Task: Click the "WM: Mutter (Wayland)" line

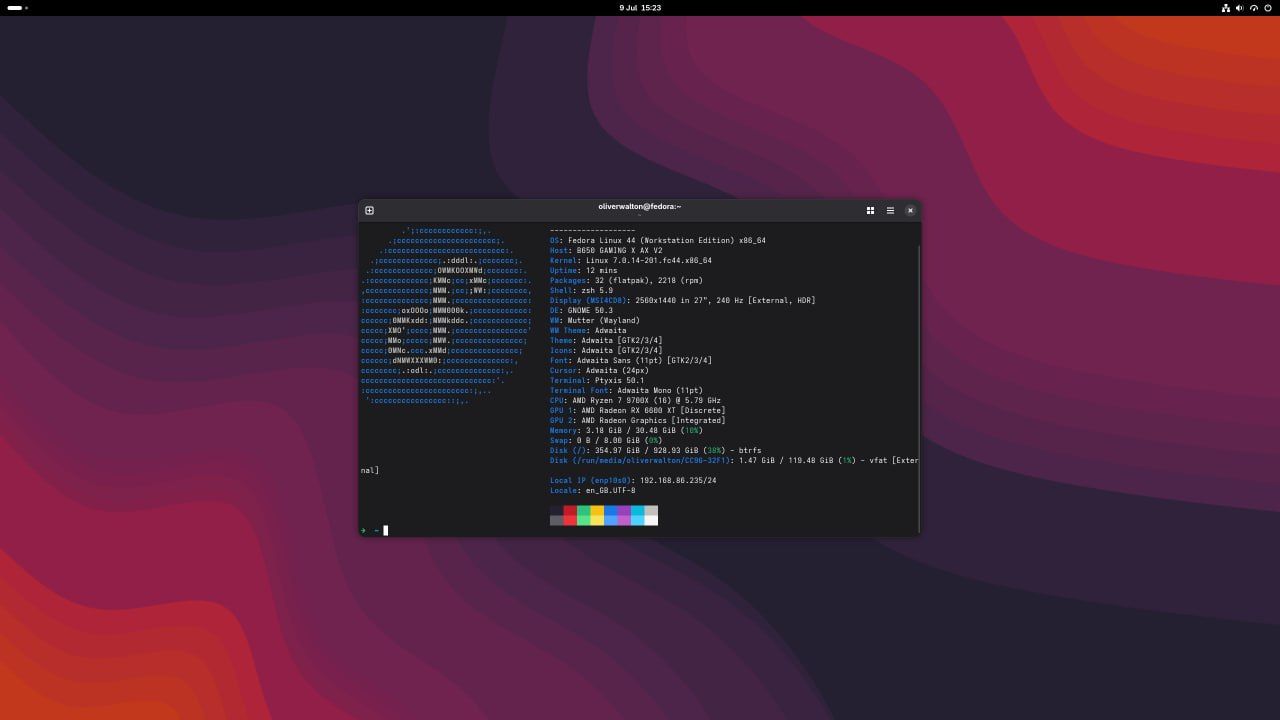Action: 595,320
